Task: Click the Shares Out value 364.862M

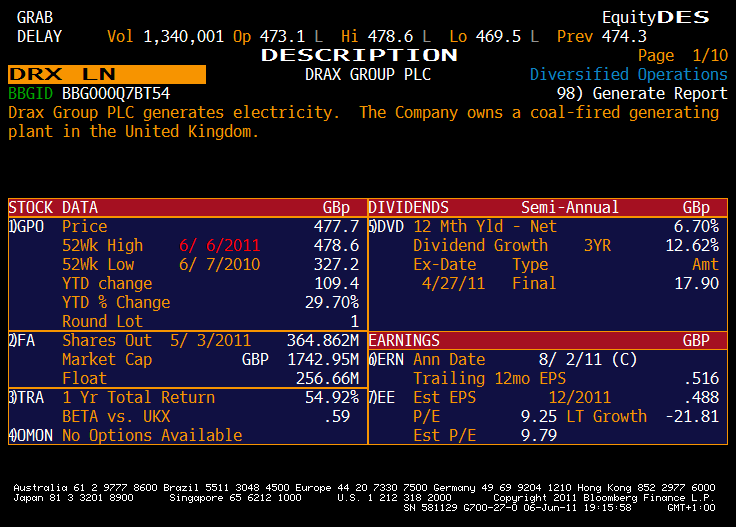Action: point(323,341)
